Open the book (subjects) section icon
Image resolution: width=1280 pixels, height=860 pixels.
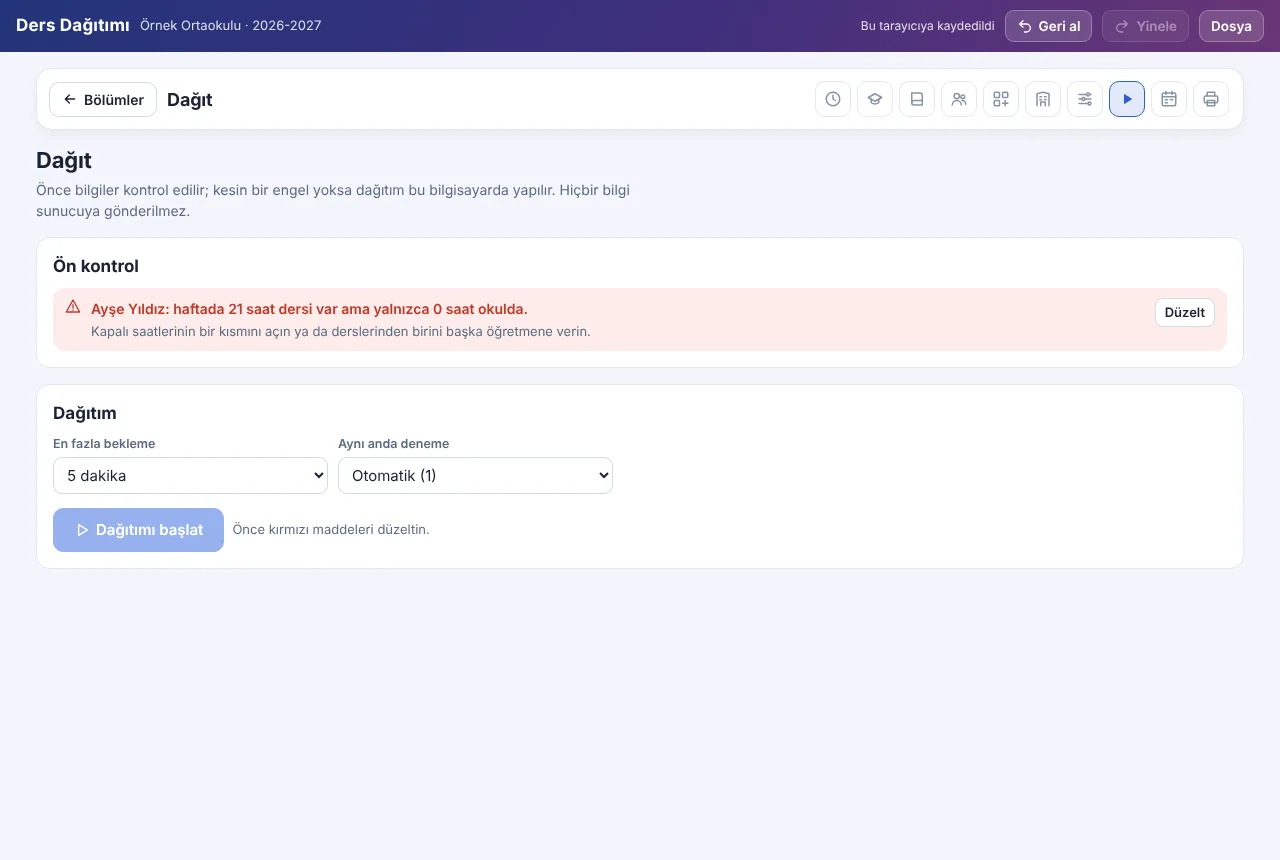point(917,99)
